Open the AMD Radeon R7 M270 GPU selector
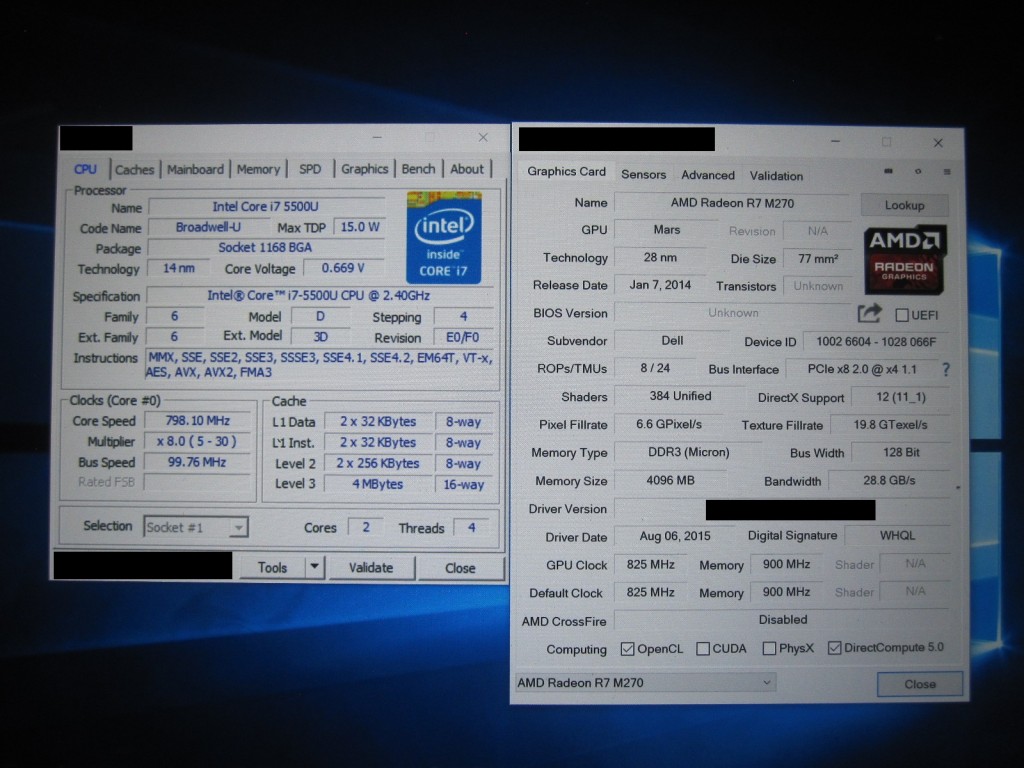This screenshot has height=768, width=1024. [645, 683]
